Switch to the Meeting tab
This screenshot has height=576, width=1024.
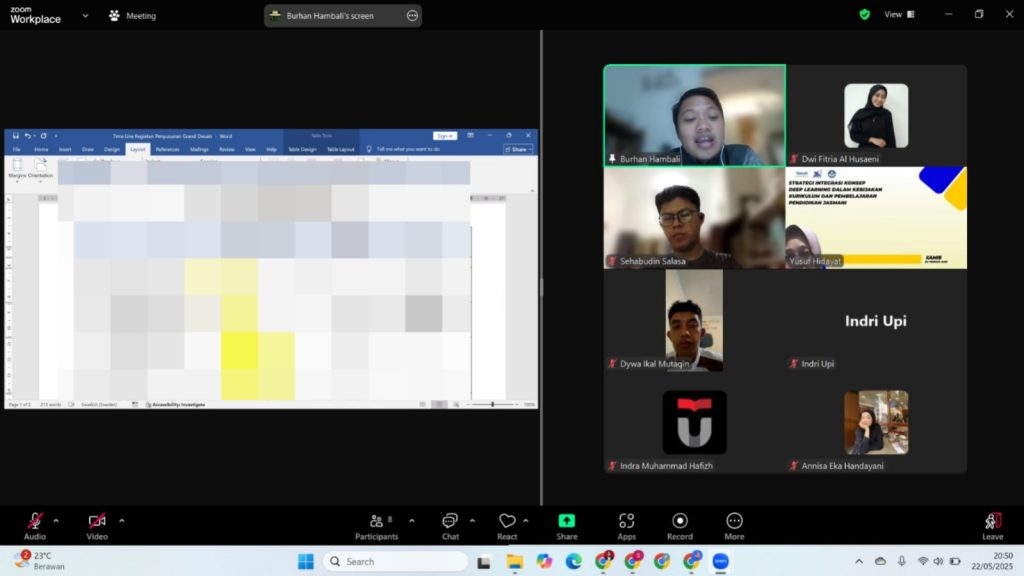pos(132,16)
